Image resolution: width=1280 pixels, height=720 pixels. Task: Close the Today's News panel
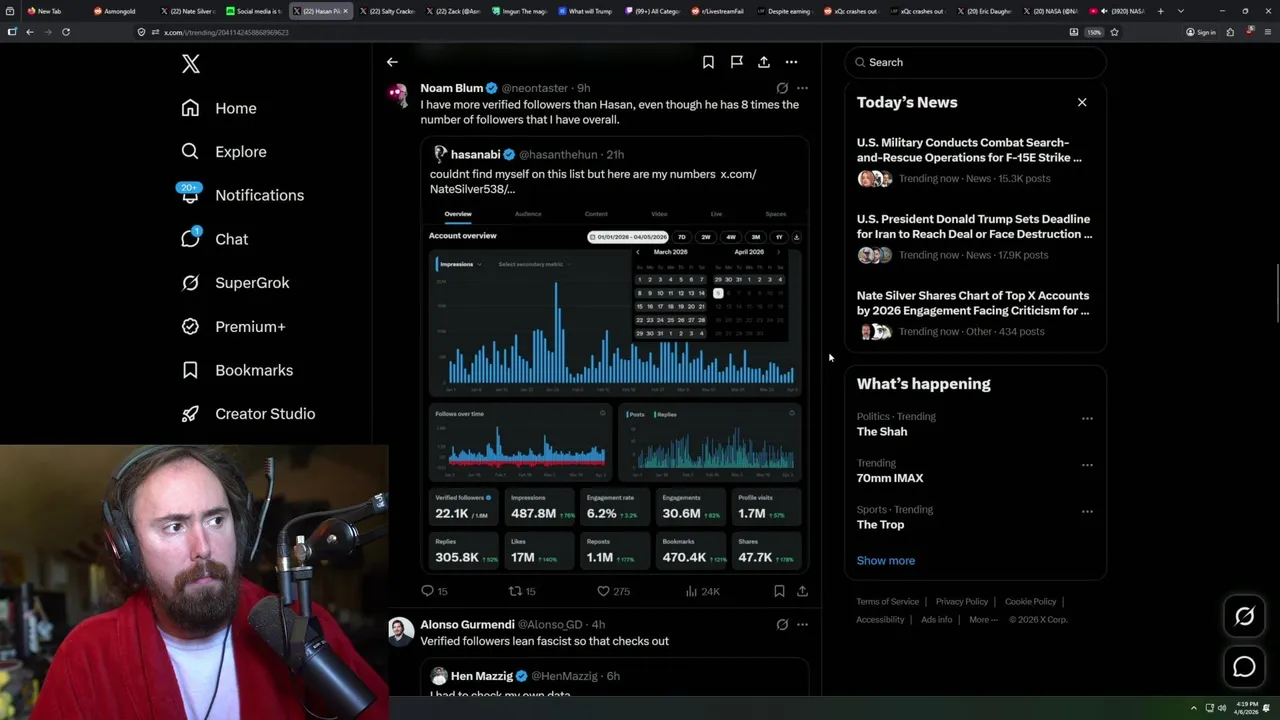[1082, 102]
